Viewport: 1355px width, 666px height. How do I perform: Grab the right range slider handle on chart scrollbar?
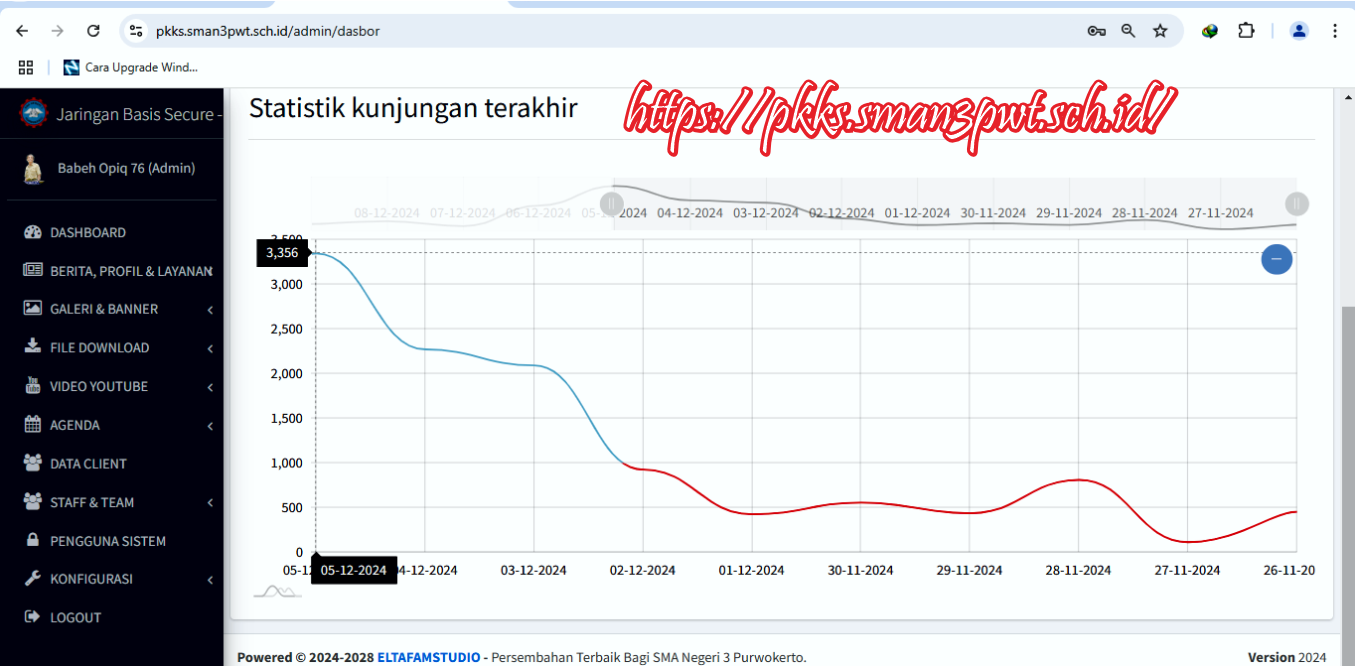pyautogui.click(x=1296, y=204)
